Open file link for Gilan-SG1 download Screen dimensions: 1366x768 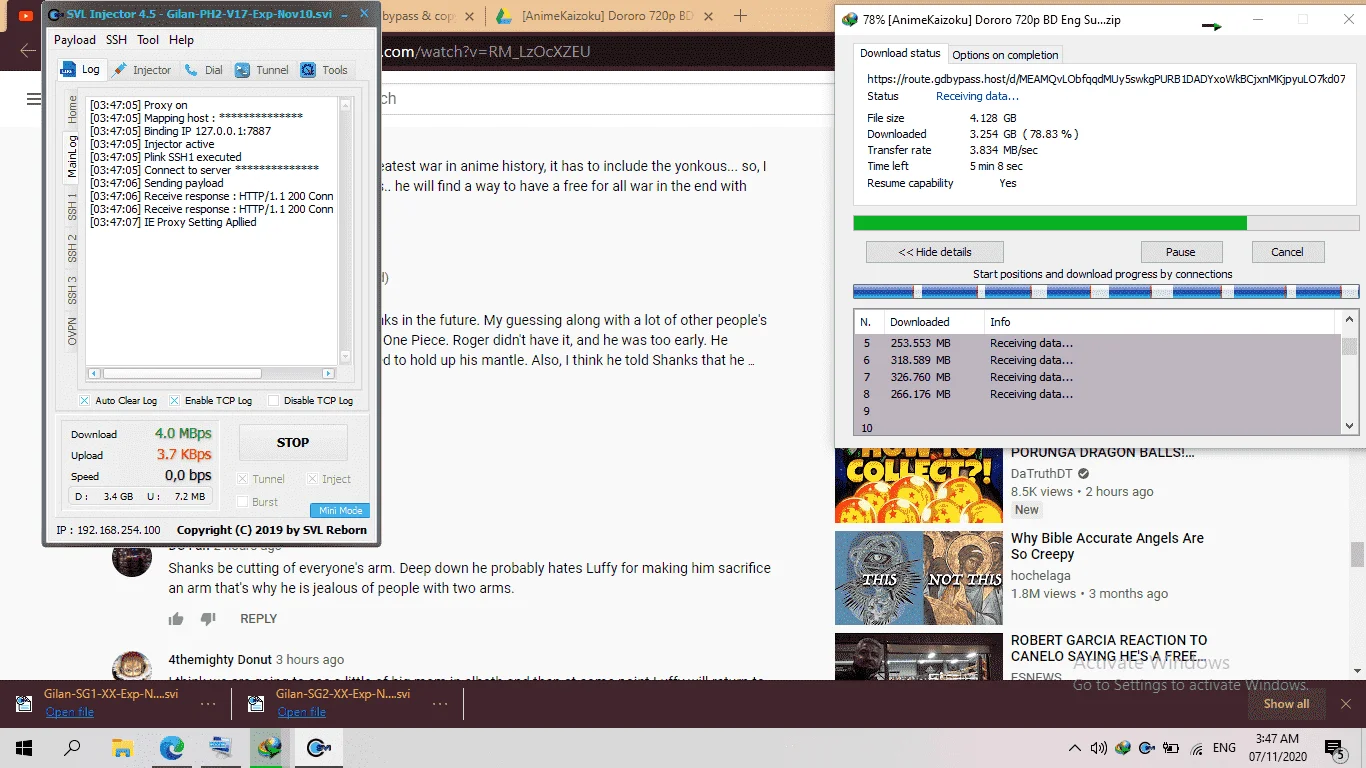(x=69, y=712)
